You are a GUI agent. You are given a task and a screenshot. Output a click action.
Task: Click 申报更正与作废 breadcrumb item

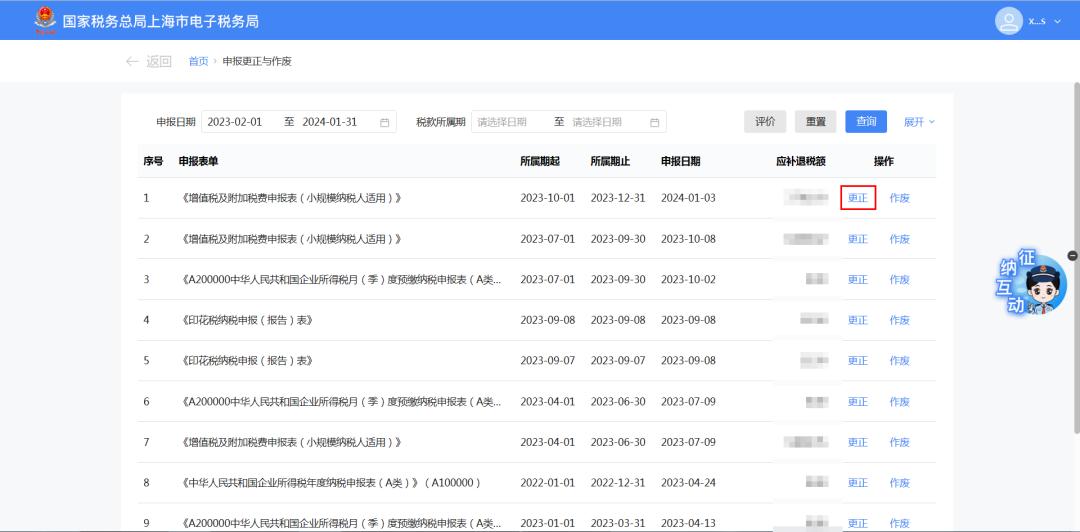[257, 62]
